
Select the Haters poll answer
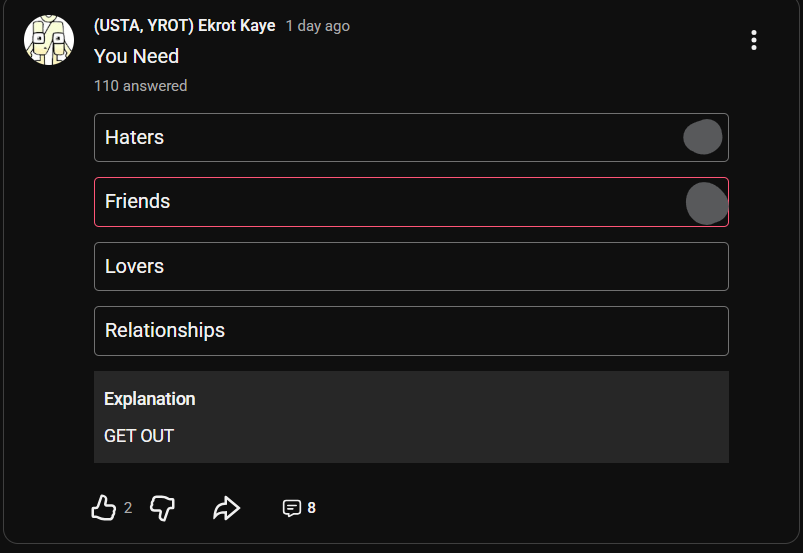pos(380,137)
